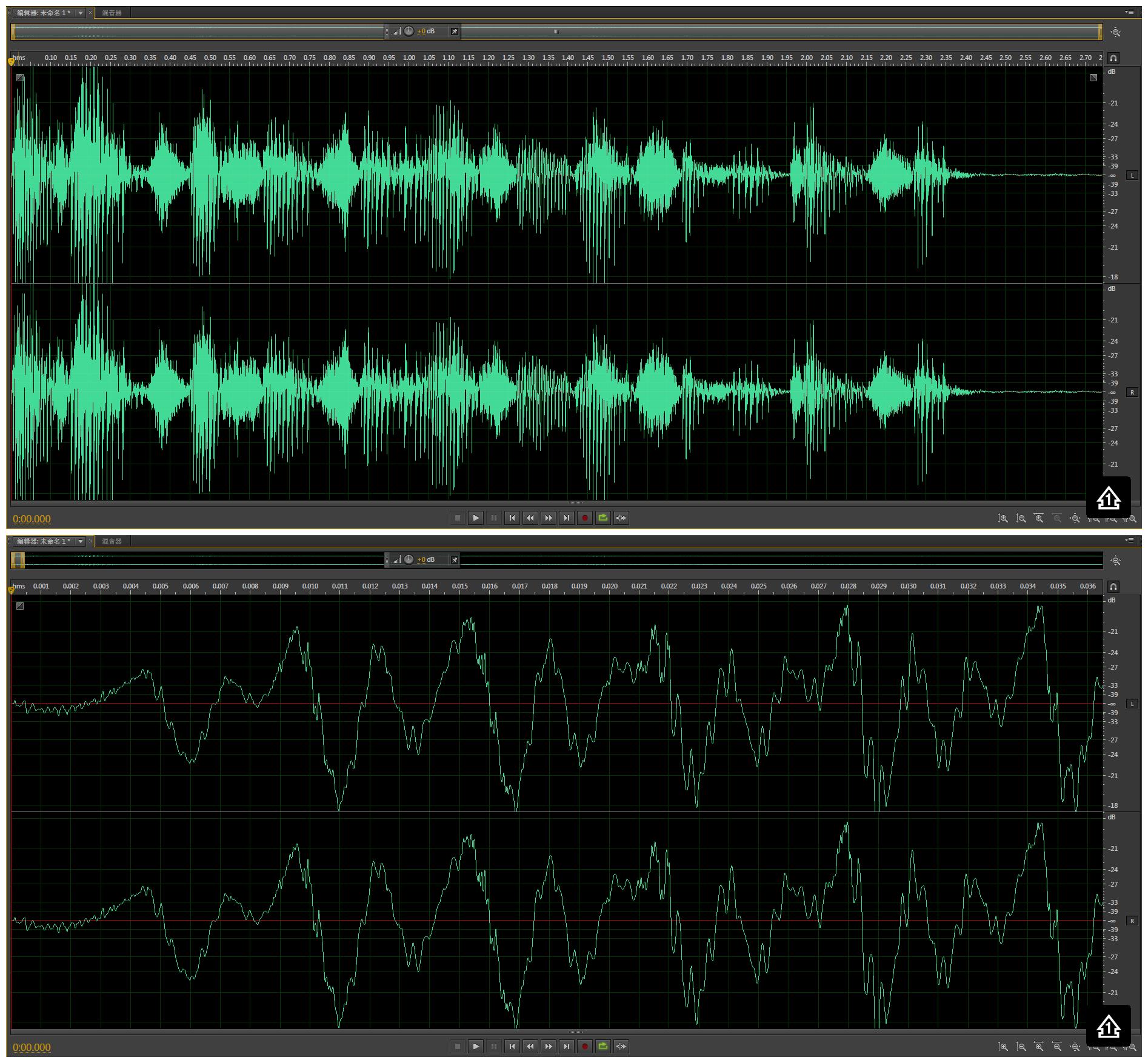Zoom out full in lower editor bottom bar
Viewport: 1148px width, 1063px height.
(1075, 1047)
